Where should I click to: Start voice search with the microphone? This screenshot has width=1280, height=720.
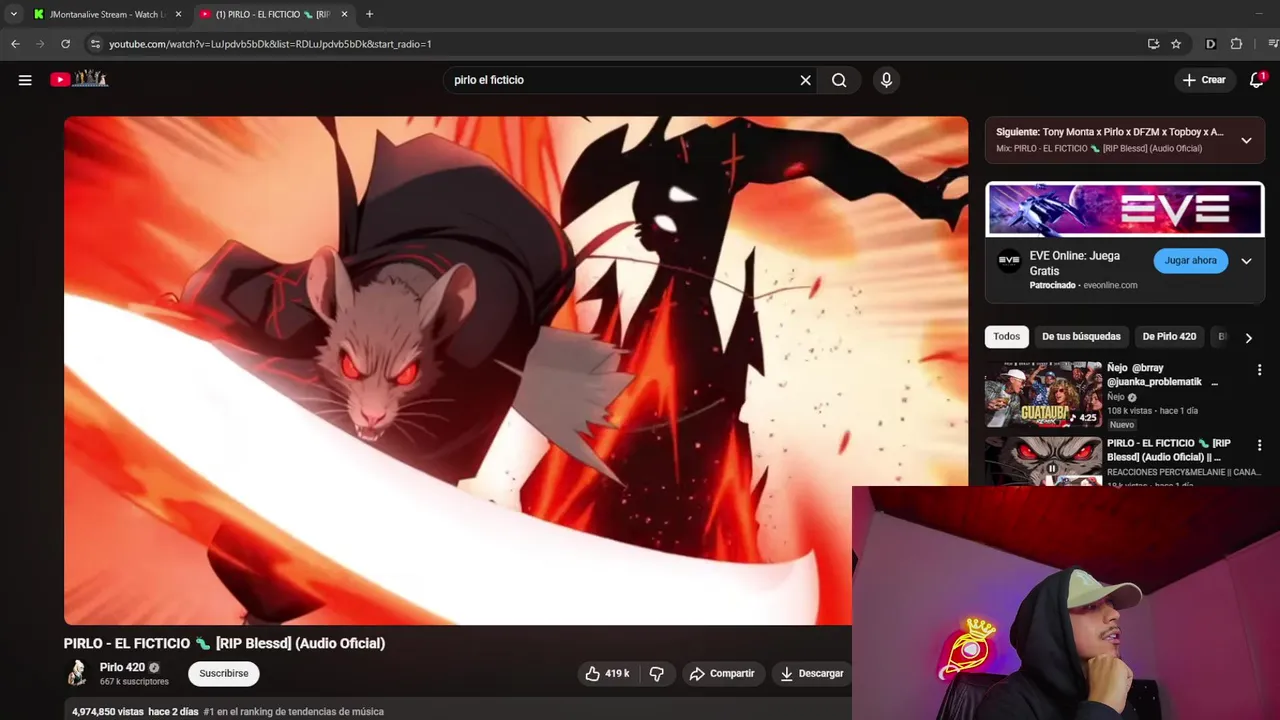886,80
